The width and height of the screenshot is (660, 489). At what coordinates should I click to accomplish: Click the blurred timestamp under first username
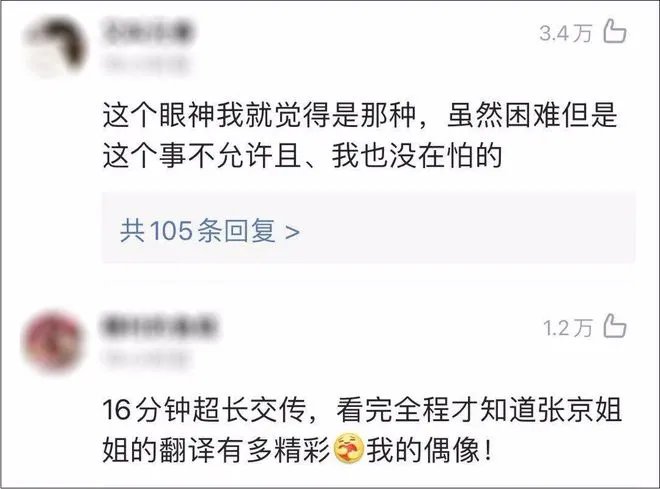click(146, 65)
